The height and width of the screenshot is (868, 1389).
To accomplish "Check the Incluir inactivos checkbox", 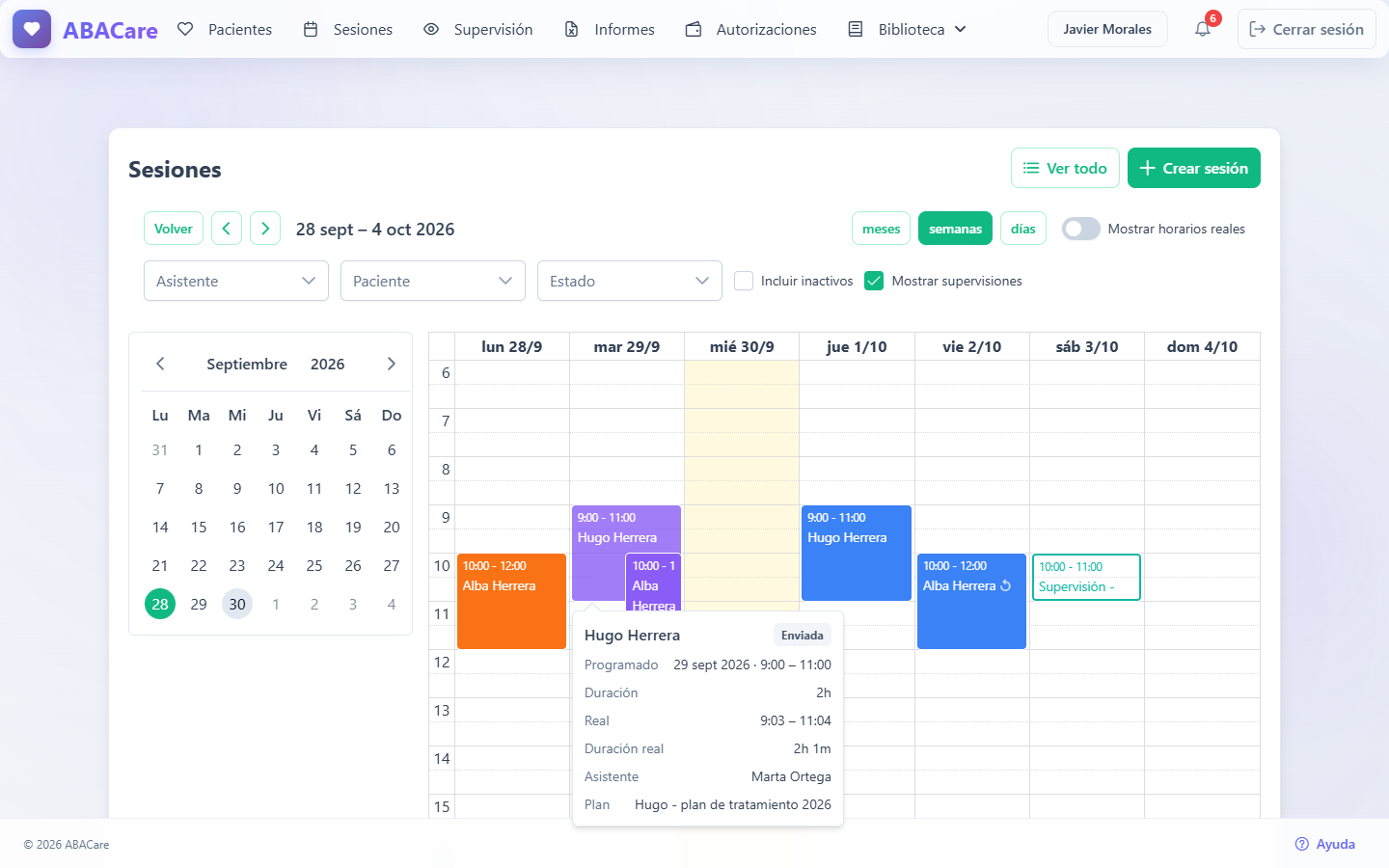I will 744,281.
